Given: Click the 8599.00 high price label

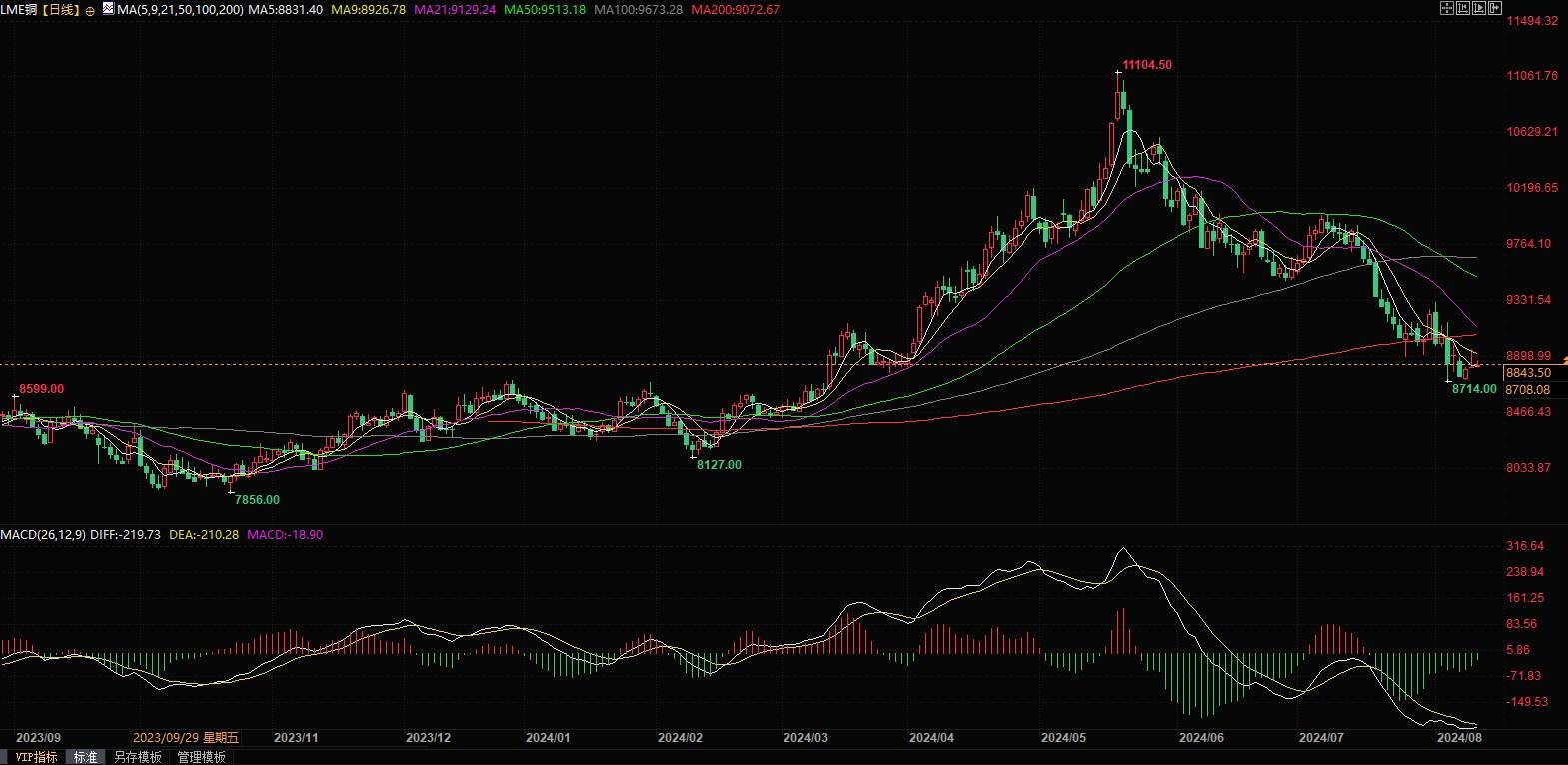Looking at the screenshot, I should [x=42, y=389].
